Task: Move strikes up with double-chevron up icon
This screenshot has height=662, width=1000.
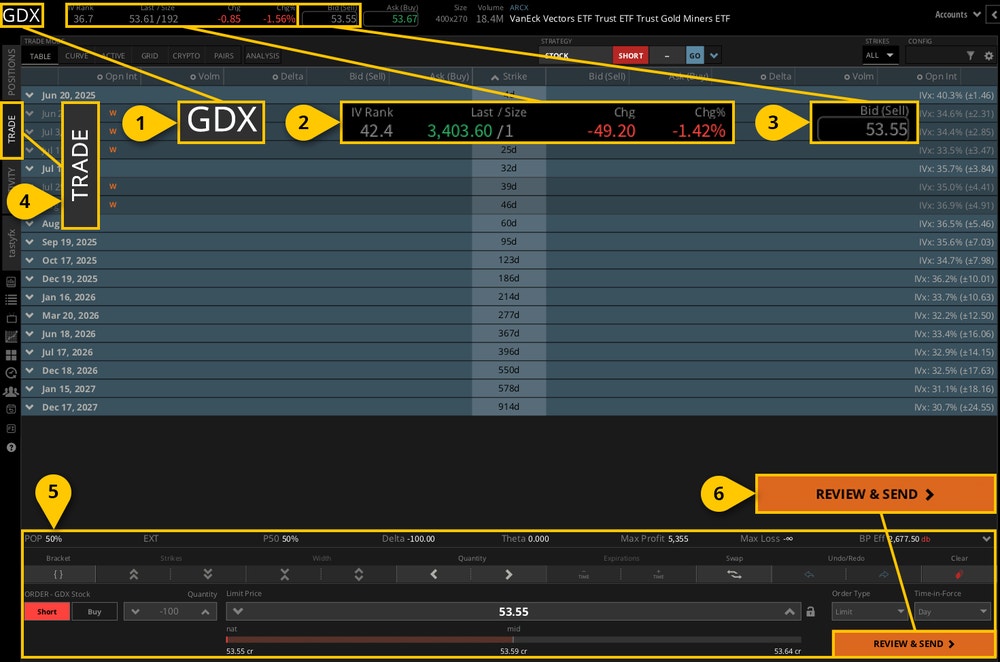Action: pos(133,574)
